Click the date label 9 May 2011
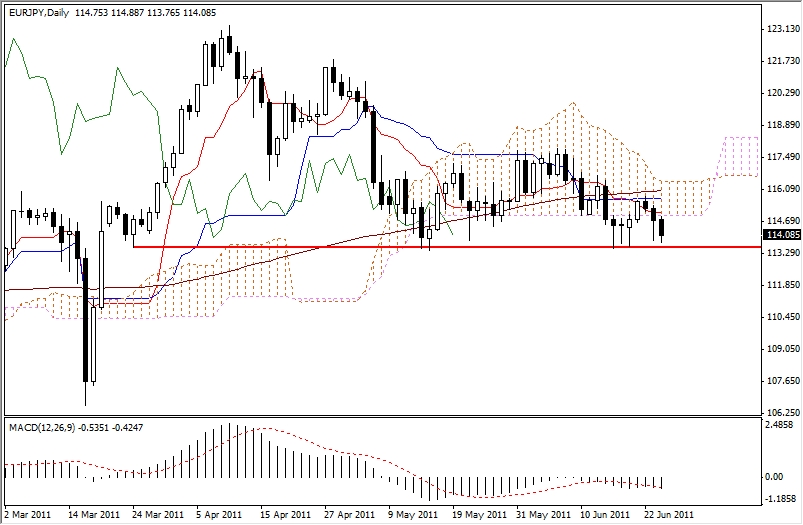Viewport: 803px width, 525px height. pyautogui.click(x=413, y=514)
